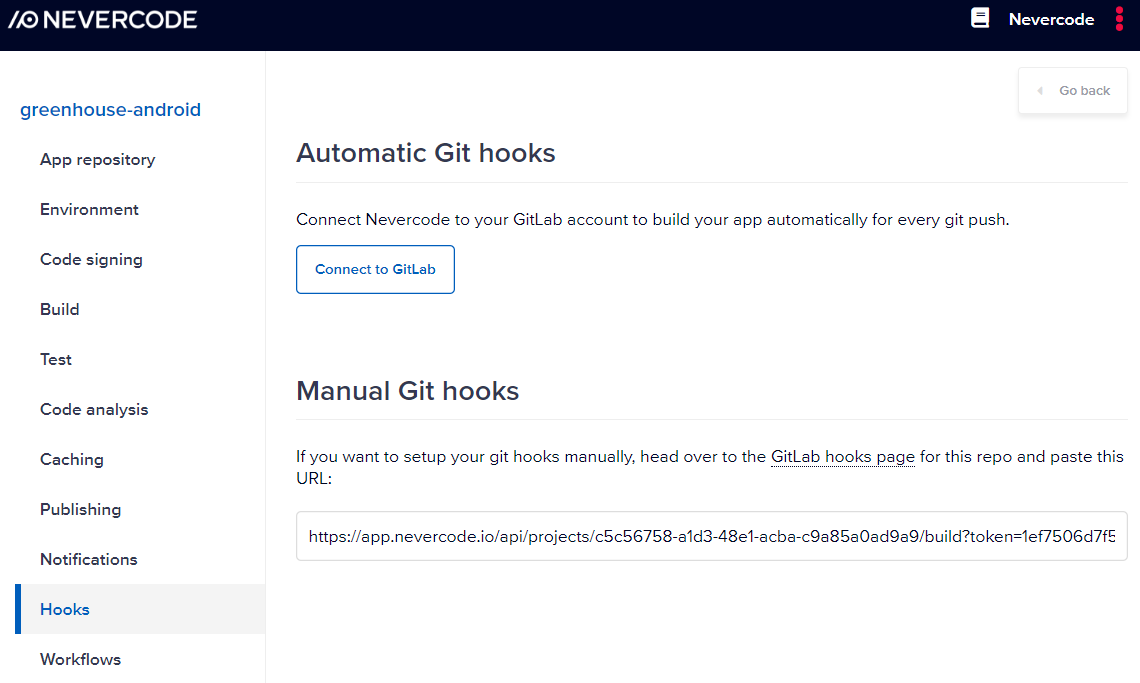The image size is (1140, 683).
Task: Open App repository settings
Action: (x=97, y=159)
